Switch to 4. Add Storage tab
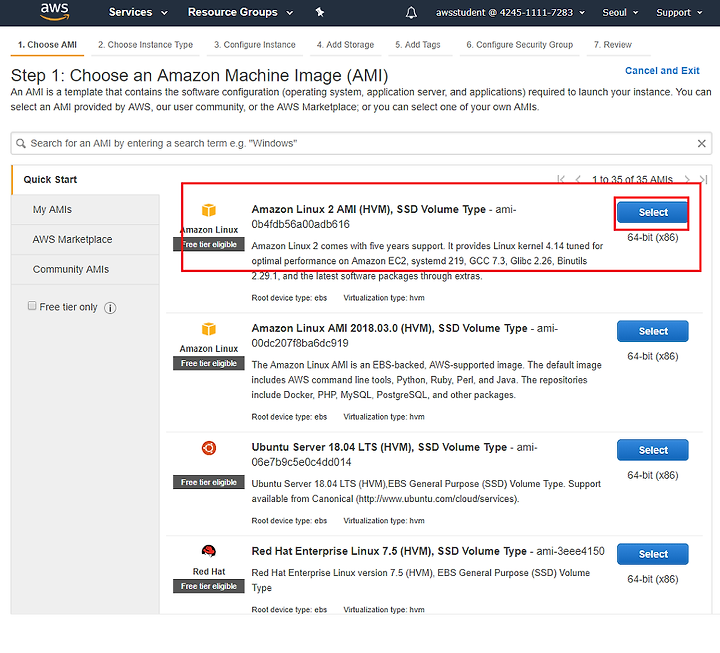Image resolution: width=720 pixels, height=653 pixels. (345, 45)
